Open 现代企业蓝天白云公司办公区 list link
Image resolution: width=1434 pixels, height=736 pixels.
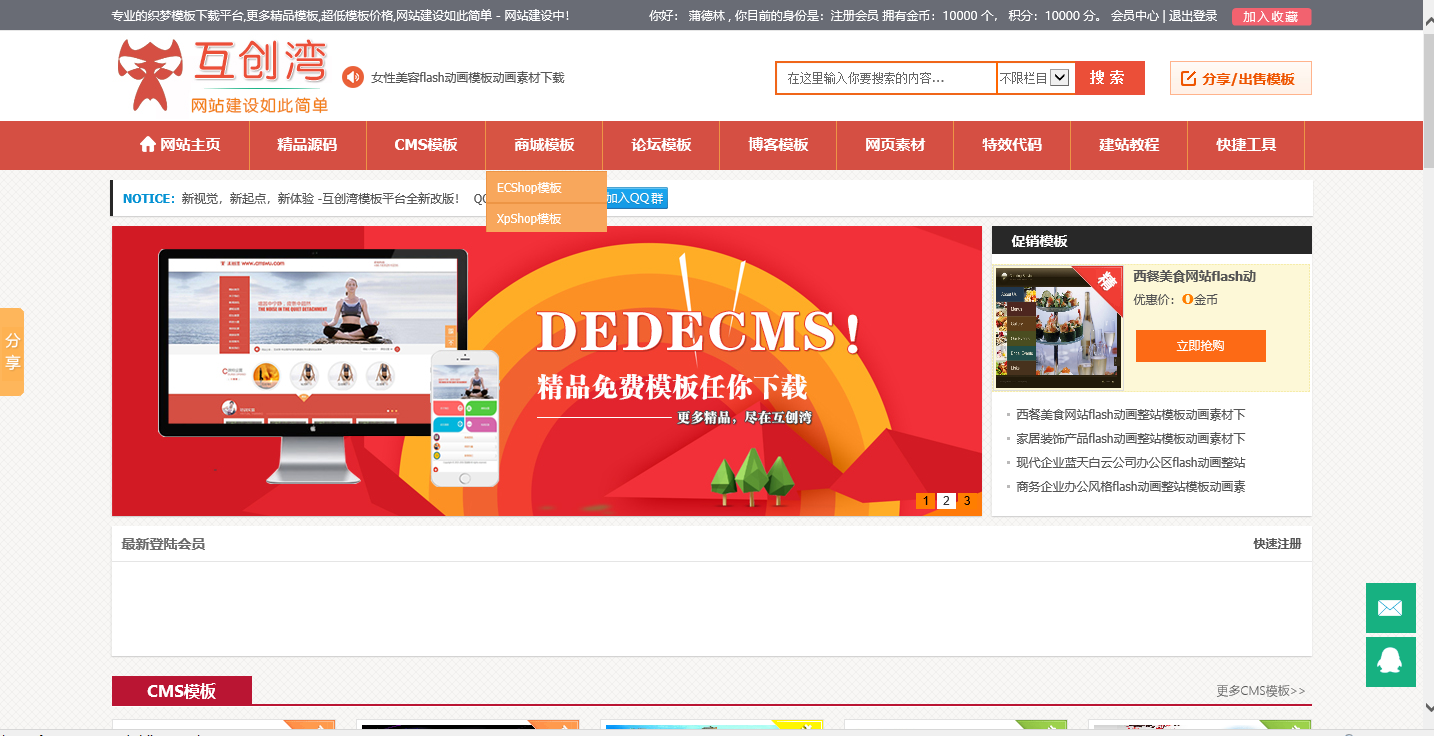coord(1130,462)
